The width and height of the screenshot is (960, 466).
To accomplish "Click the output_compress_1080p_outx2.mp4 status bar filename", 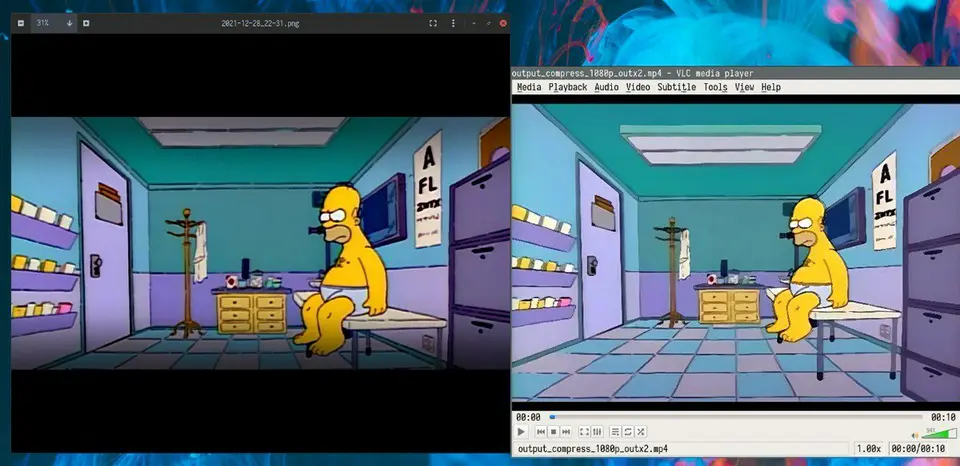I will (593, 449).
